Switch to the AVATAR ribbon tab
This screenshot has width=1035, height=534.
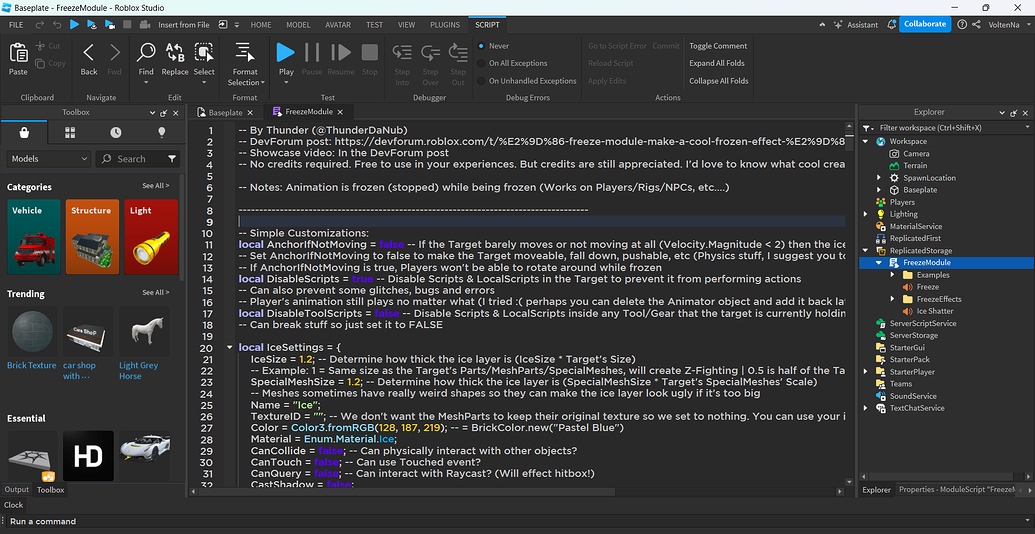click(338, 24)
